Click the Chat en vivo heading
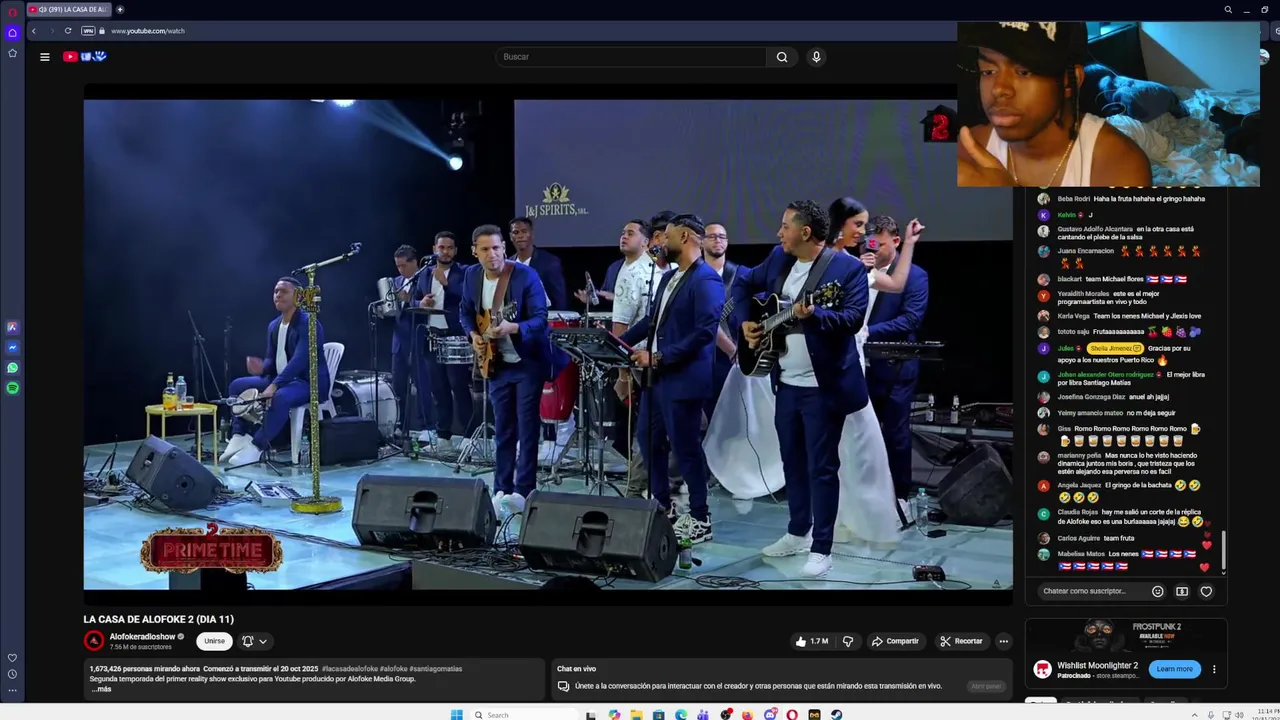The height and width of the screenshot is (720, 1280). click(x=576, y=669)
